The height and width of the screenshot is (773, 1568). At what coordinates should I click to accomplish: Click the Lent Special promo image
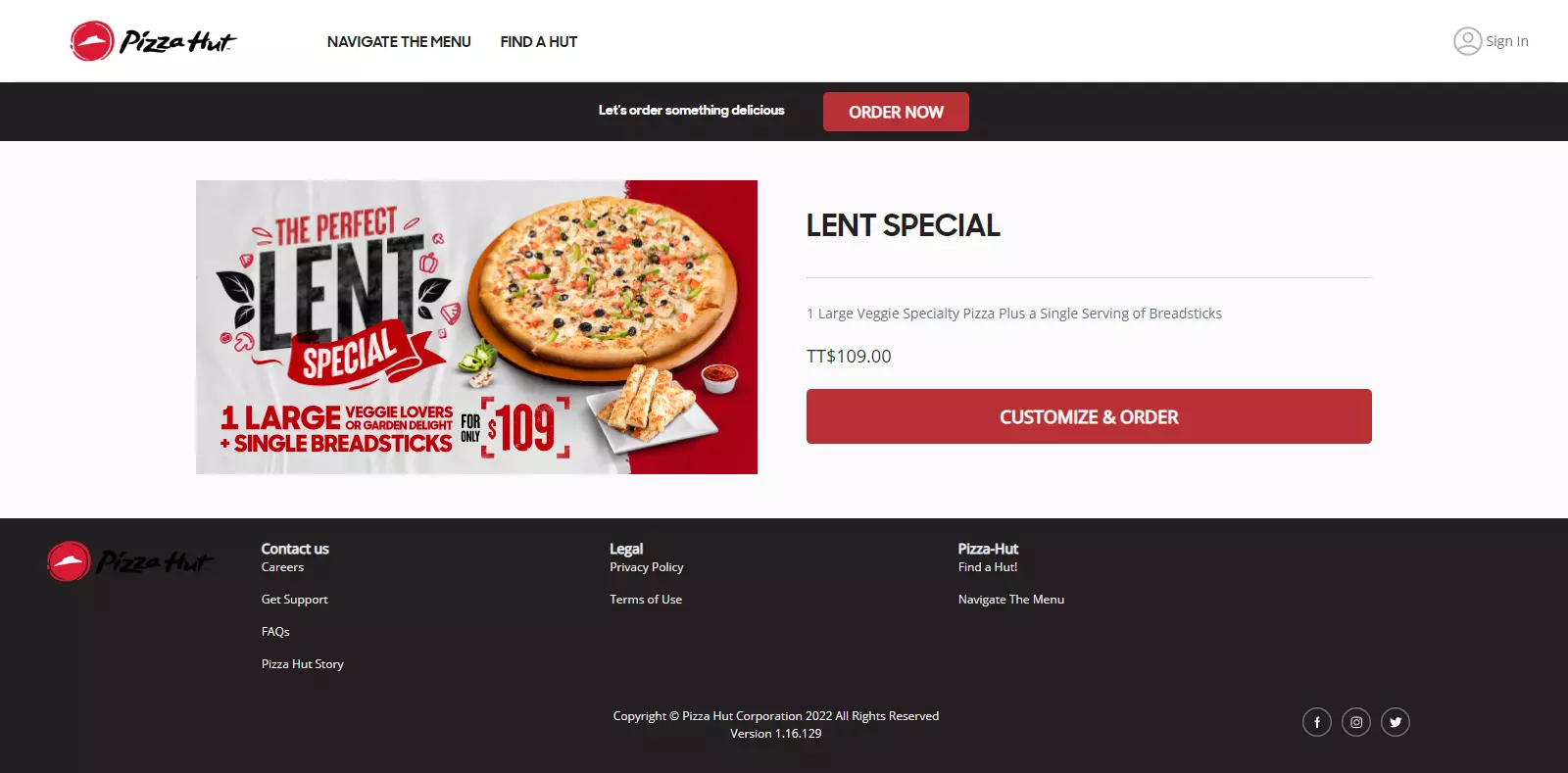(x=476, y=327)
